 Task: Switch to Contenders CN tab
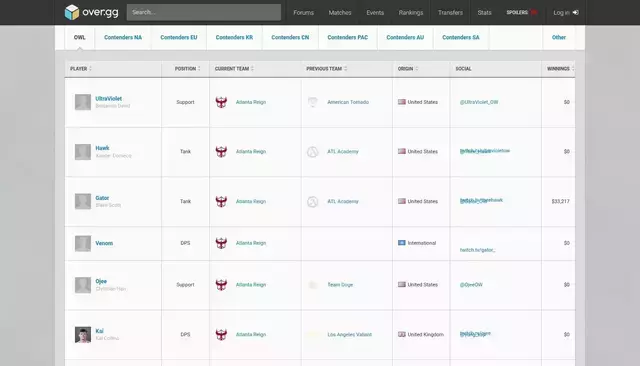(290, 37)
